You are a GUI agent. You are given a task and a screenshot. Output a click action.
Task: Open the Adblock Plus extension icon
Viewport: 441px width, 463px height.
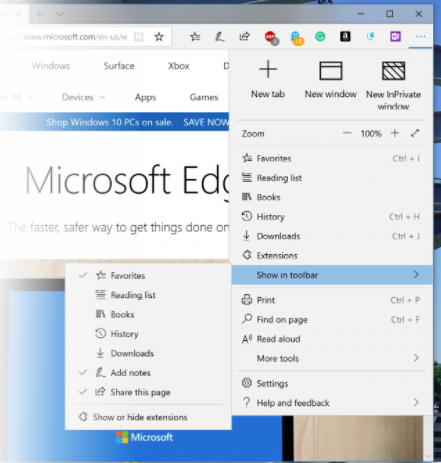pos(271,37)
